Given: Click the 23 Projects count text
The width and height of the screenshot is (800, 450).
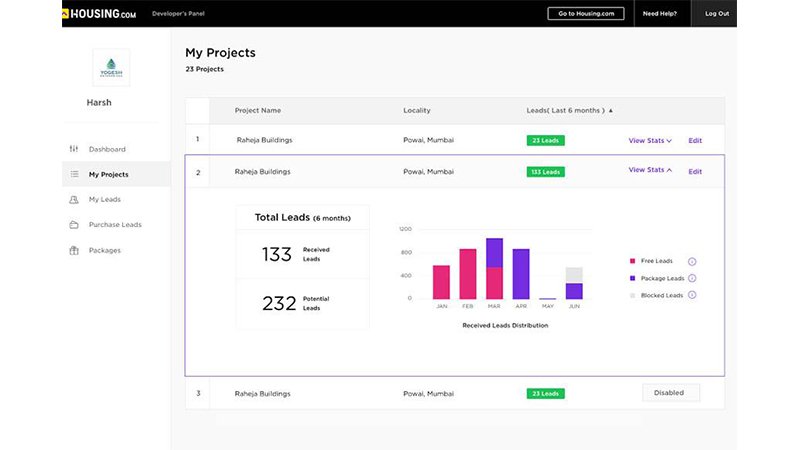Looking at the screenshot, I should point(205,69).
